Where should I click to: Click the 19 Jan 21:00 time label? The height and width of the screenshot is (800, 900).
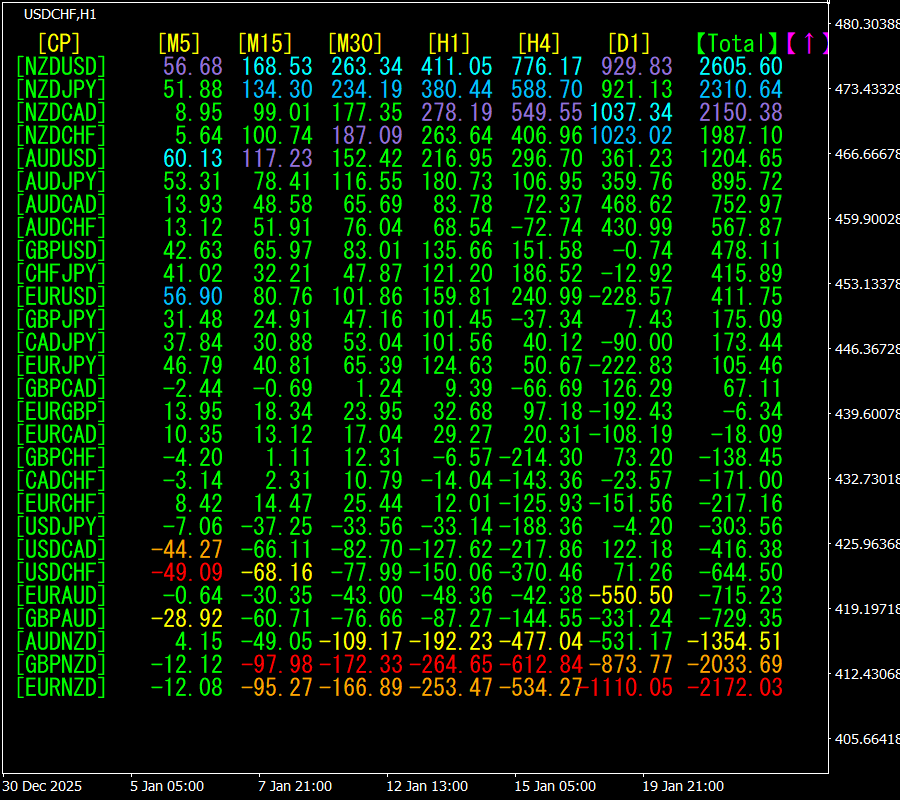coord(683,786)
